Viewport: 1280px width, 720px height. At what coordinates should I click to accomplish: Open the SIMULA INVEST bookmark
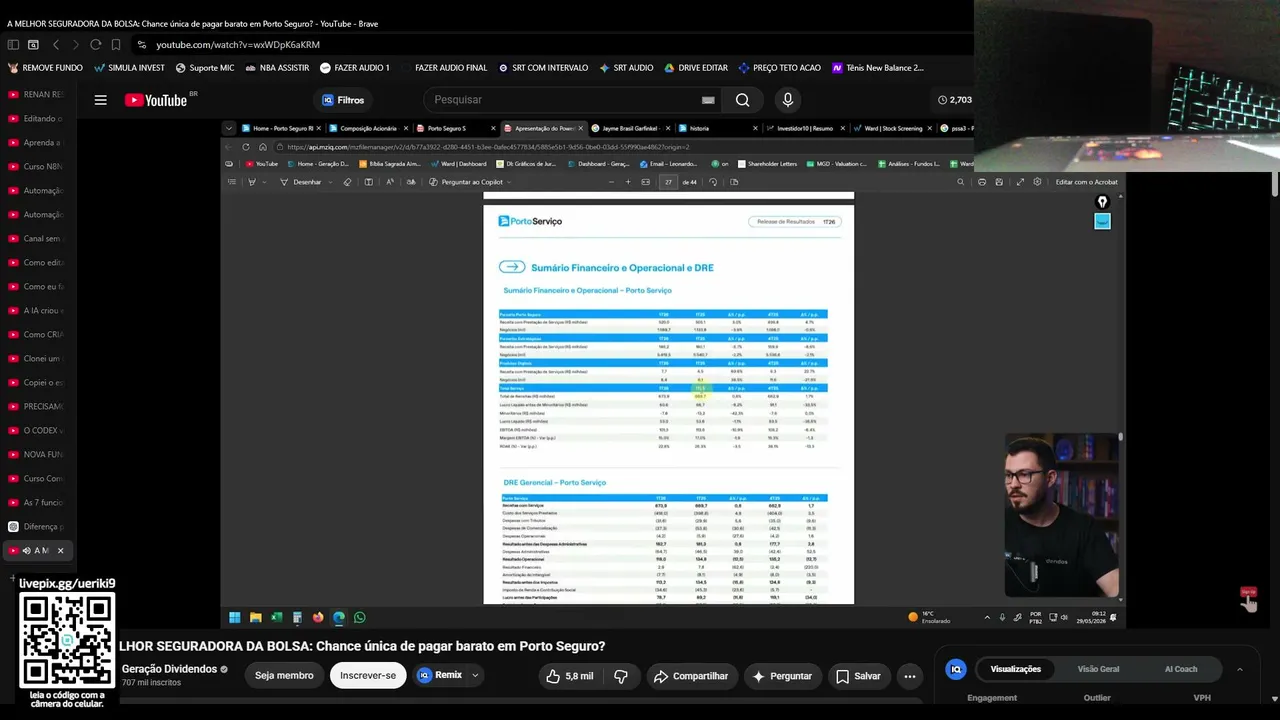[129, 68]
